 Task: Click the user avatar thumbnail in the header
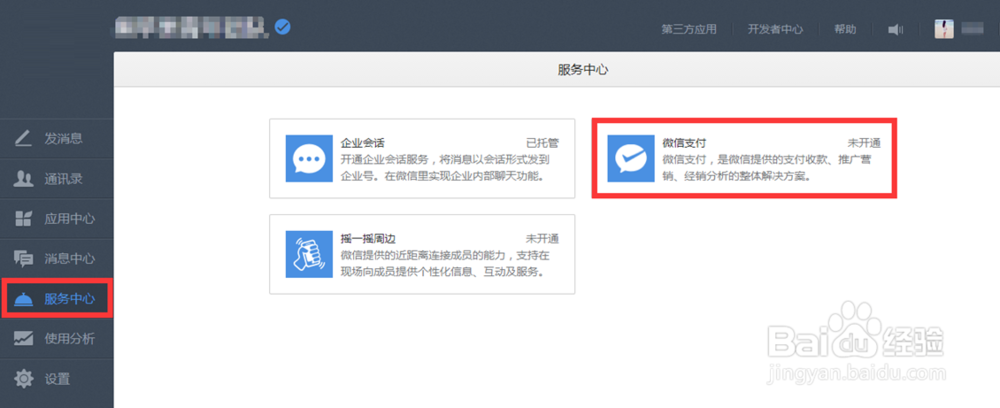944,29
